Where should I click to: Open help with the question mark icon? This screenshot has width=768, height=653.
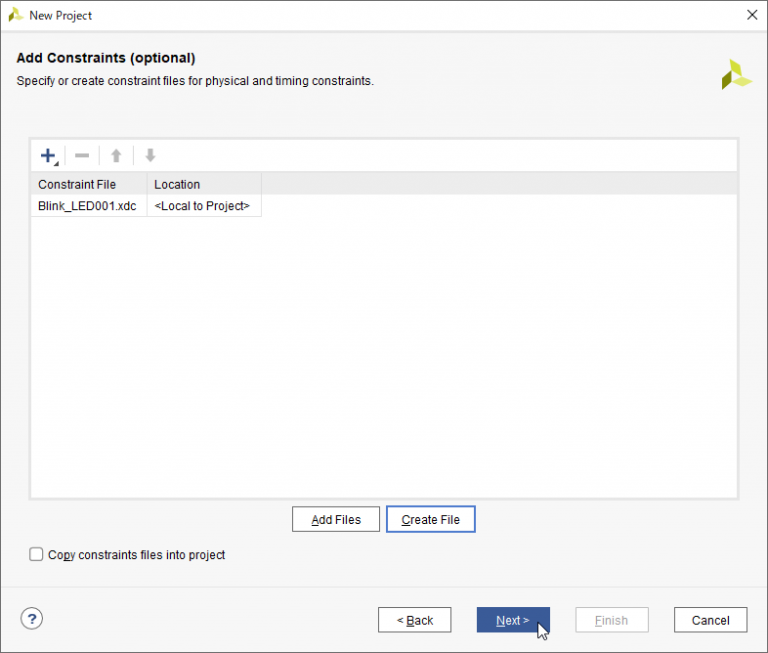(x=32, y=619)
